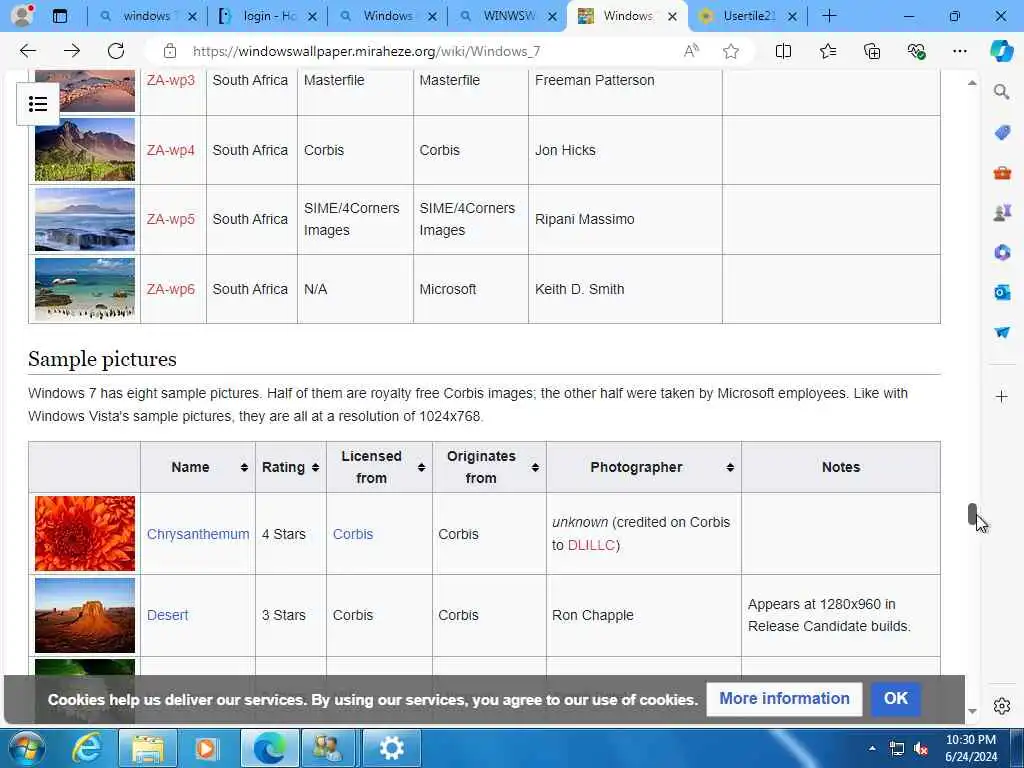This screenshot has height=768, width=1024.
Task: Follow the blue Corbis link
Action: pyautogui.click(x=353, y=534)
